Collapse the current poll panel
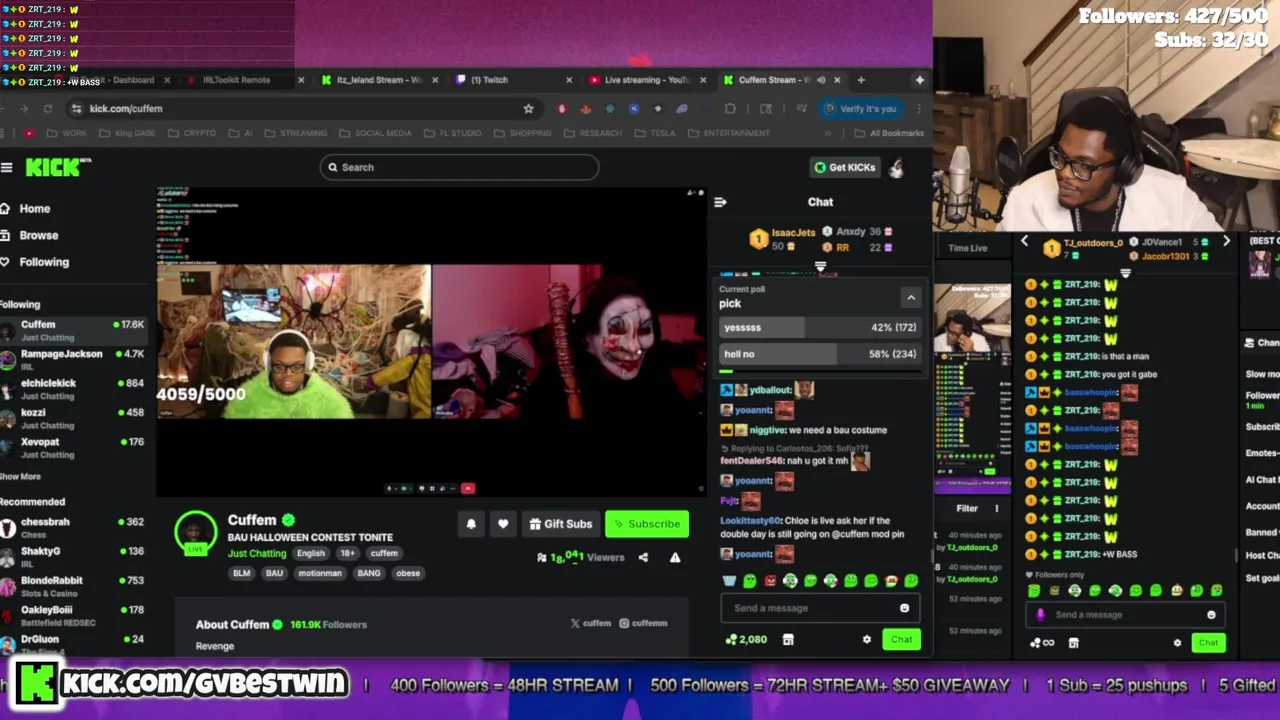Screen dimensions: 1280x720 click(911, 297)
